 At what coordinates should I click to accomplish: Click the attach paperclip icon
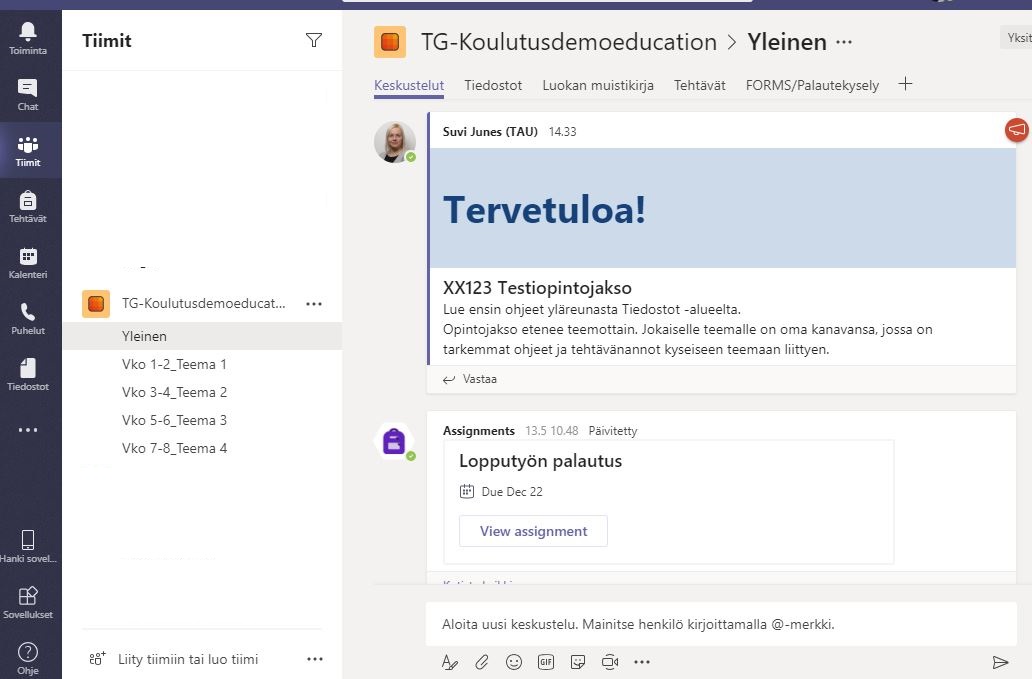481,662
